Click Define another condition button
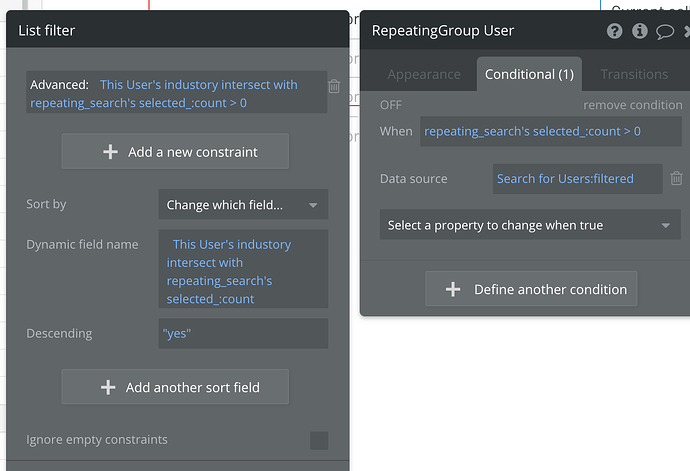This screenshot has height=471, width=690. point(531,289)
